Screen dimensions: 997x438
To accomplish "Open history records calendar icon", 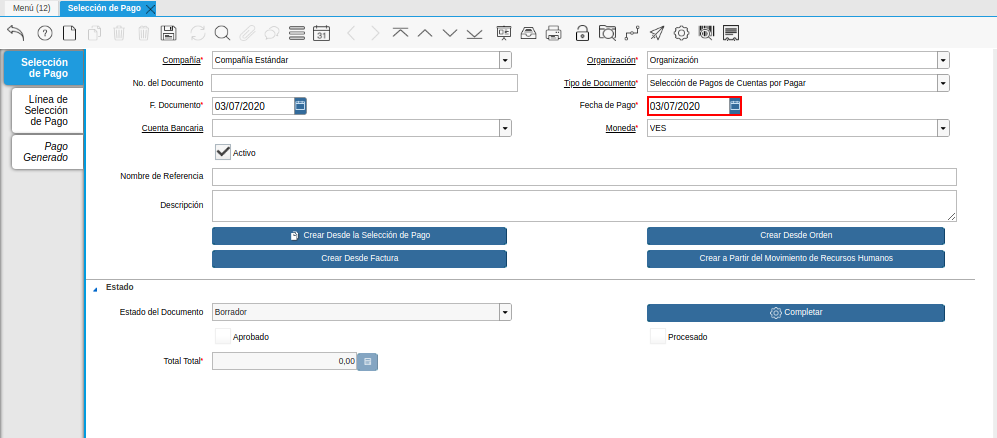I will point(322,32).
